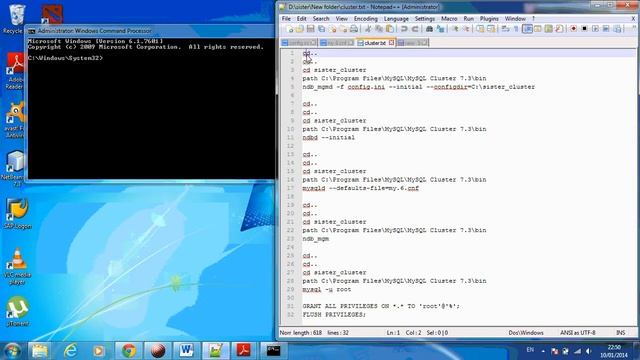Open Google Chrome from the taskbar
The height and width of the screenshot is (360, 640).
click(x=129, y=351)
